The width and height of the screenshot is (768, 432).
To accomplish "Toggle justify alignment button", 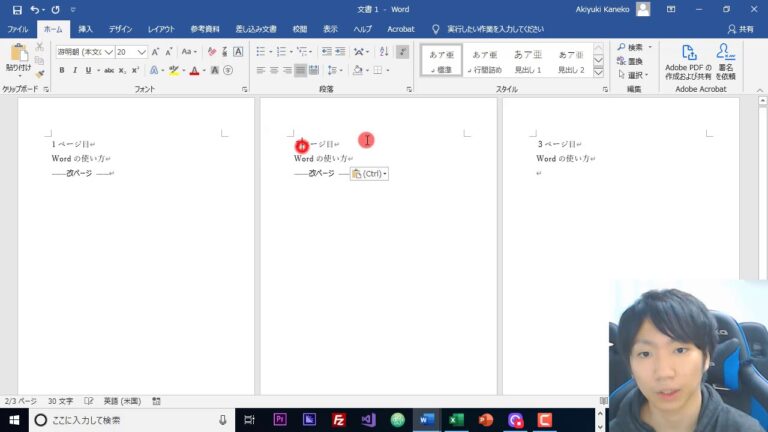I will [x=300, y=71].
